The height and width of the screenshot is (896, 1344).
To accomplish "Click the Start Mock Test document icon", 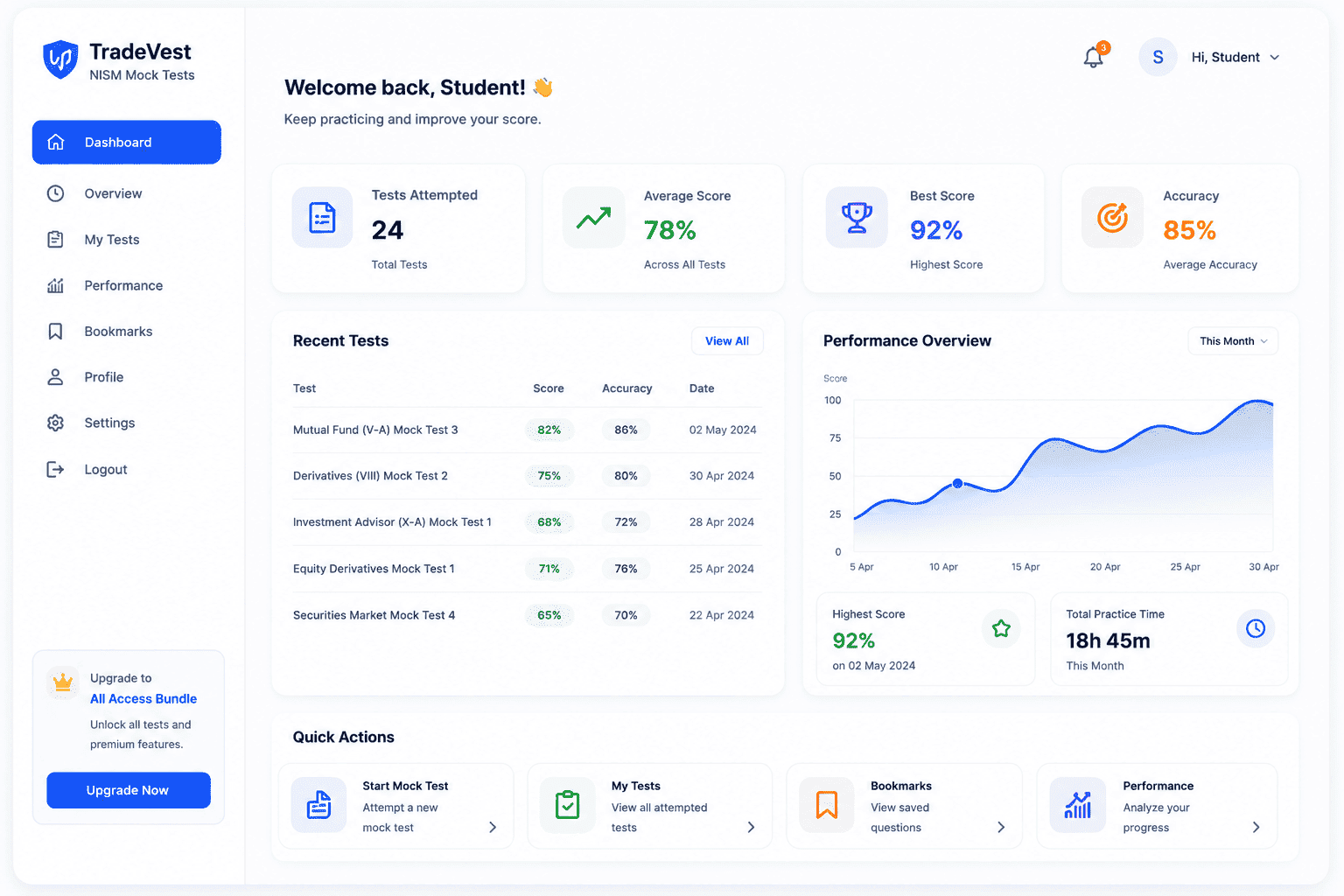I will click(x=319, y=805).
